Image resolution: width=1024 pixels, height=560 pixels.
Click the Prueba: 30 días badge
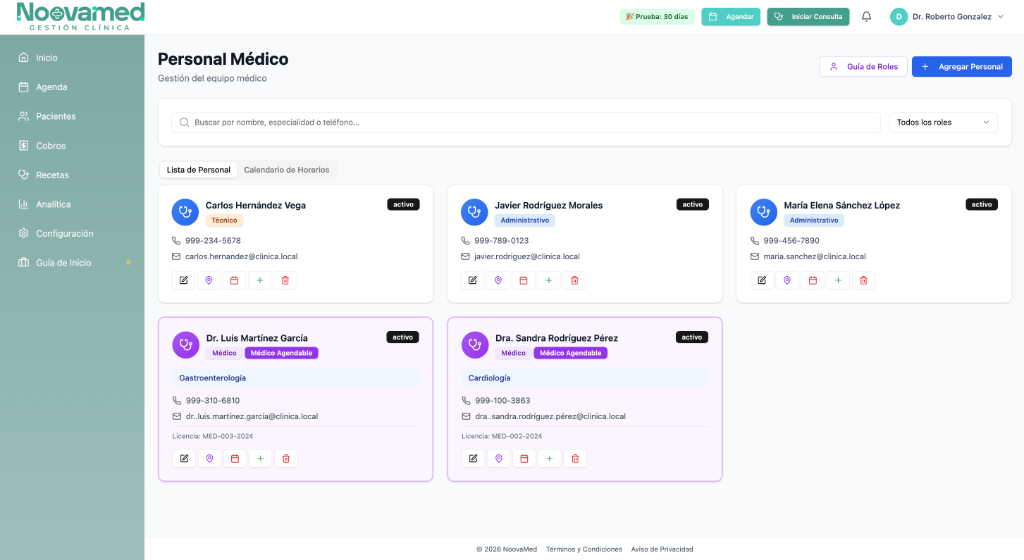(657, 17)
